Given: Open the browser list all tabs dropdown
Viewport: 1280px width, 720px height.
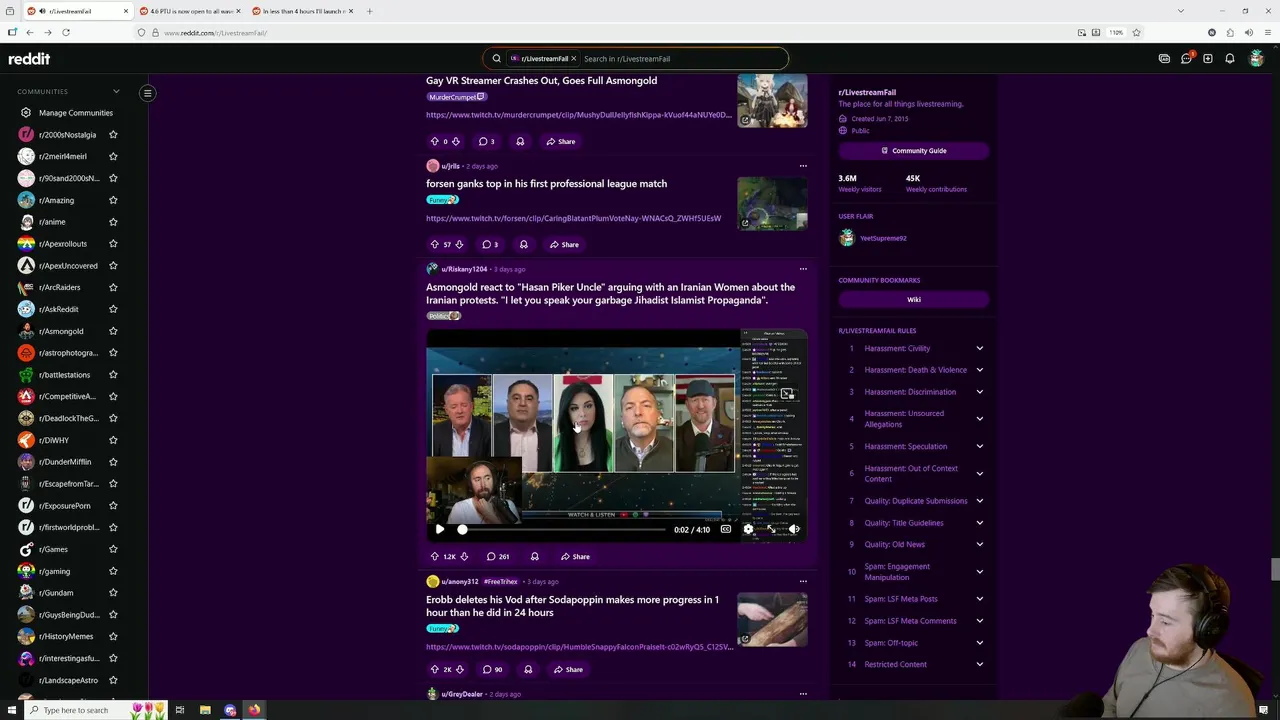Looking at the screenshot, I should tap(1180, 11).
